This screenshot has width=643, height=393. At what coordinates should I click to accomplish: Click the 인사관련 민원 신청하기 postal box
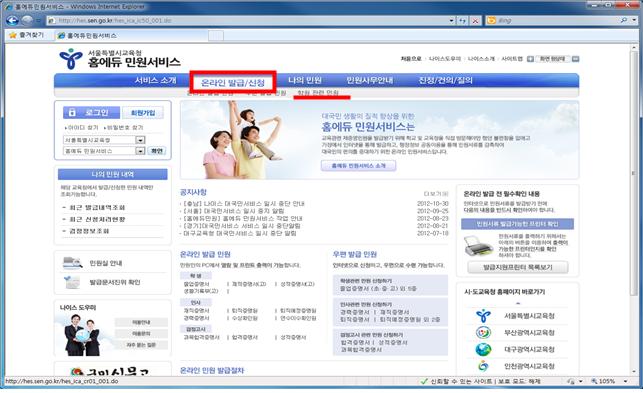pyautogui.click(x=390, y=312)
